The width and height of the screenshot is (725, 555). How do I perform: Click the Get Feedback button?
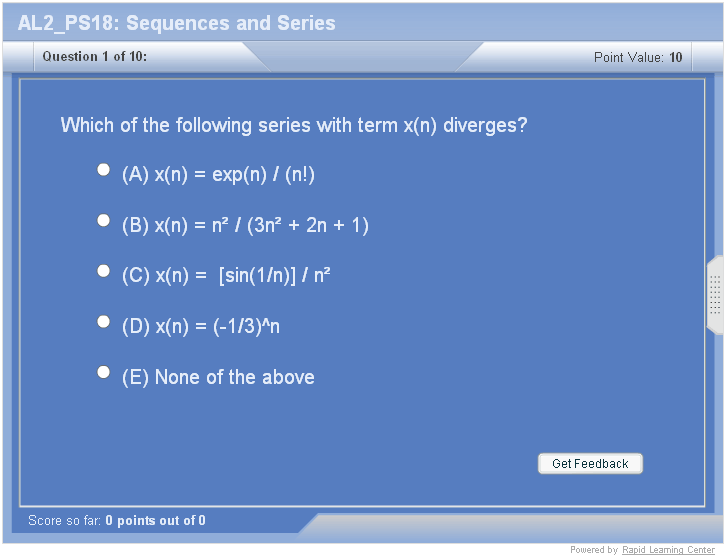pyautogui.click(x=590, y=464)
